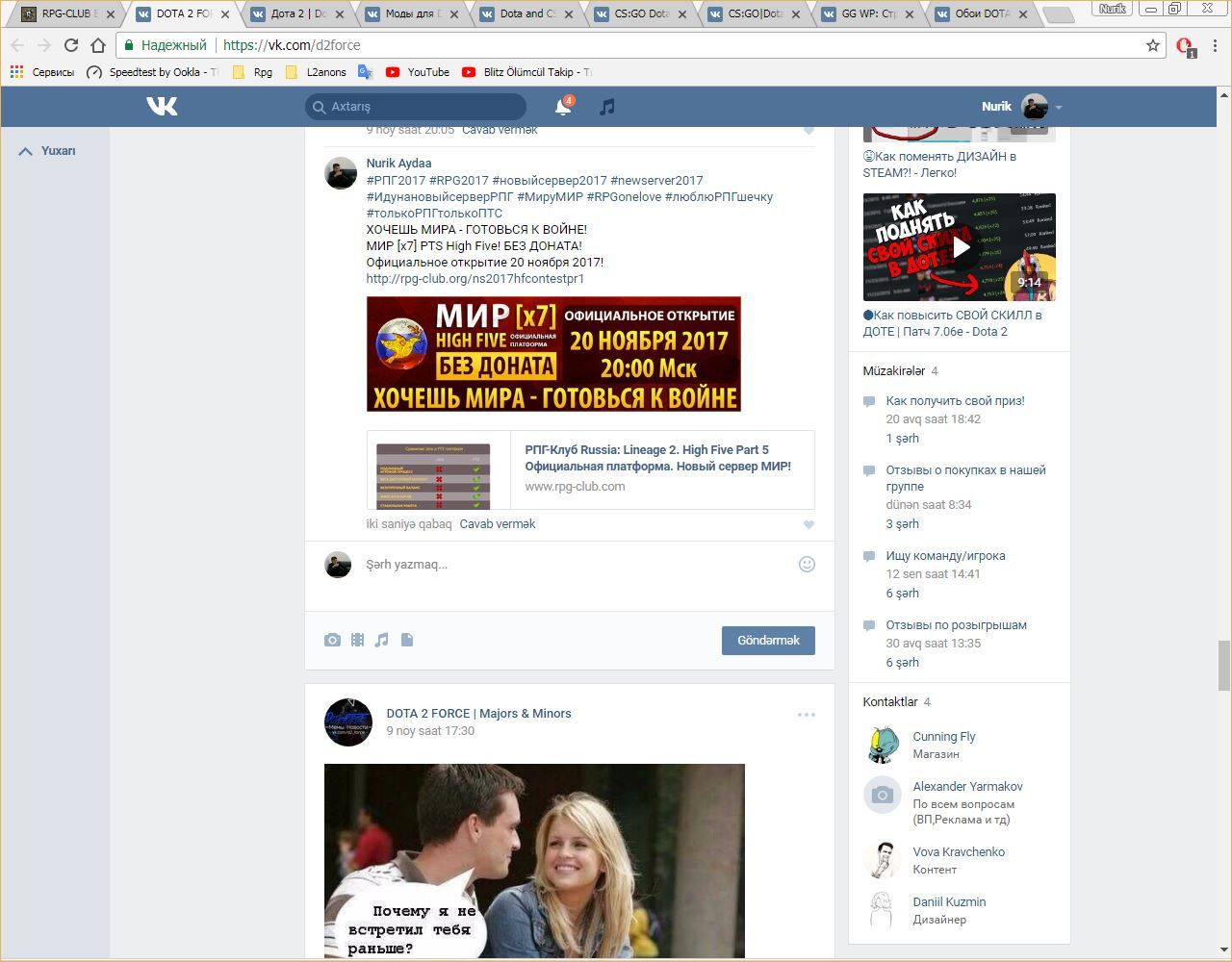Open the three-dots menu on DOTA 2 FORCE post
The width and height of the screenshot is (1232, 962).
(807, 715)
